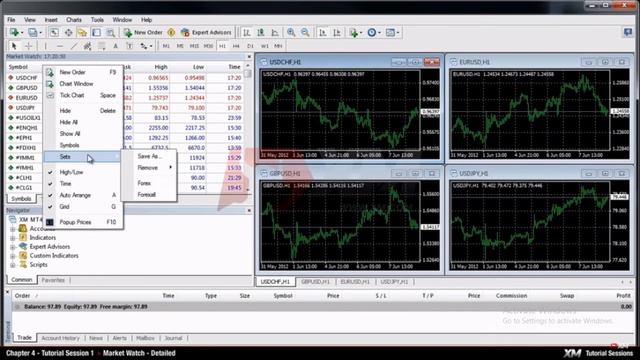This screenshot has height=360, width=640.
Task: Switch to Candlesticks chart icon
Action: 261,32
